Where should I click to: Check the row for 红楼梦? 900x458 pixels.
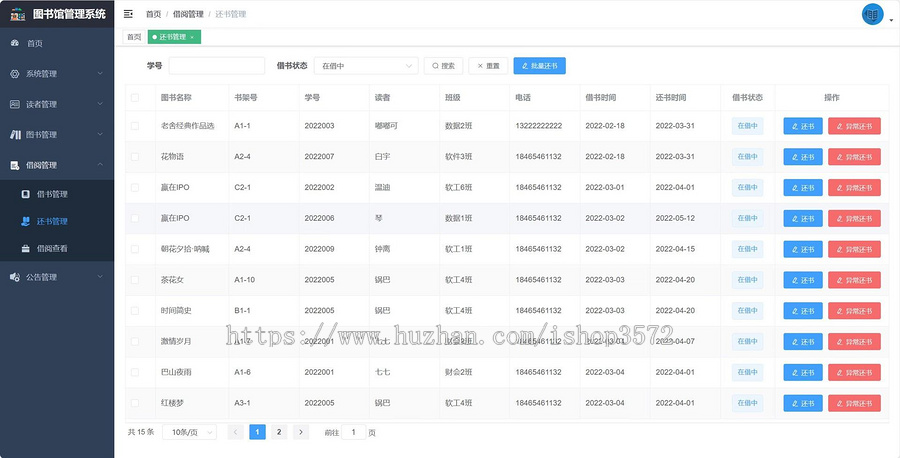[x=135, y=403]
